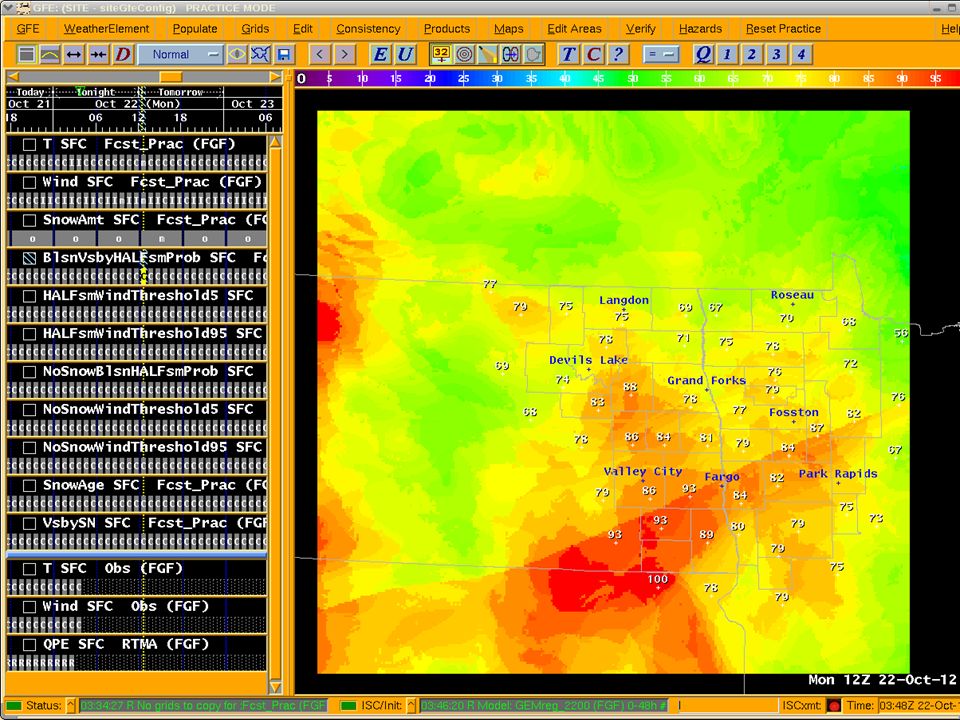Click the Reset Practice button
Viewport: 960px width, 720px height.
click(x=783, y=29)
